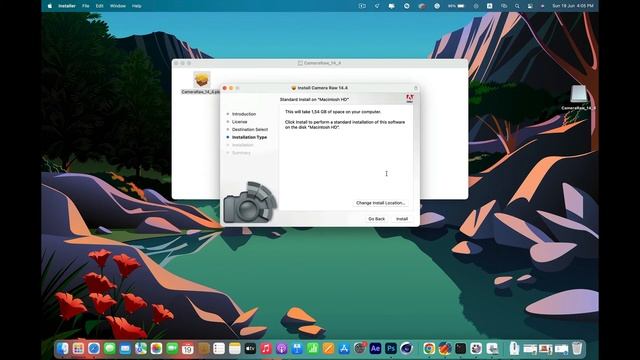Launch Adobe Photoshop from Dock
The height and width of the screenshot is (360, 640).
[x=391, y=348]
